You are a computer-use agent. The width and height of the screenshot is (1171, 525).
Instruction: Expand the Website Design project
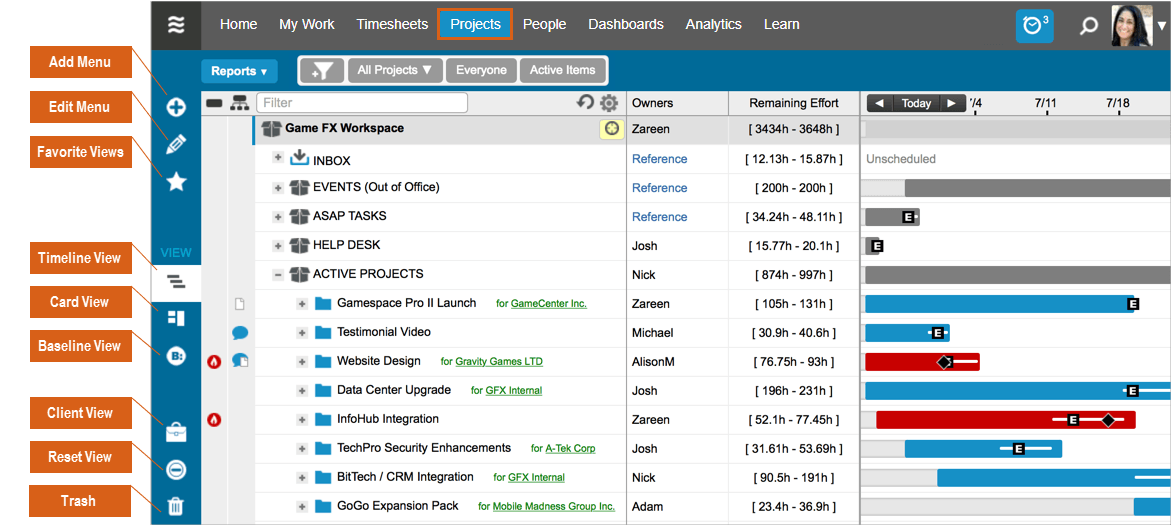coord(302,362)
